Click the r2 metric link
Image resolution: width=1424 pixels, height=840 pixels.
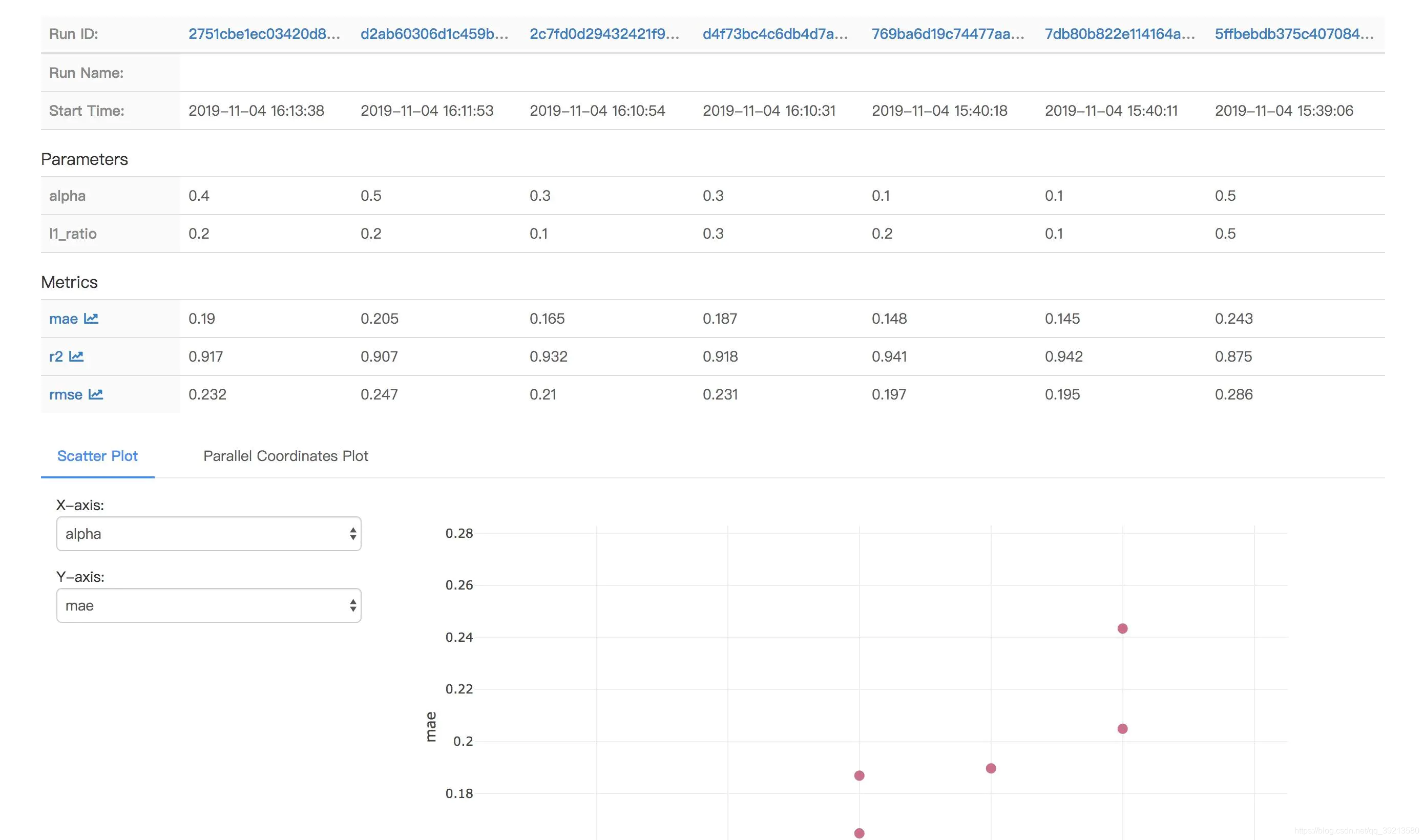[56, 356]
